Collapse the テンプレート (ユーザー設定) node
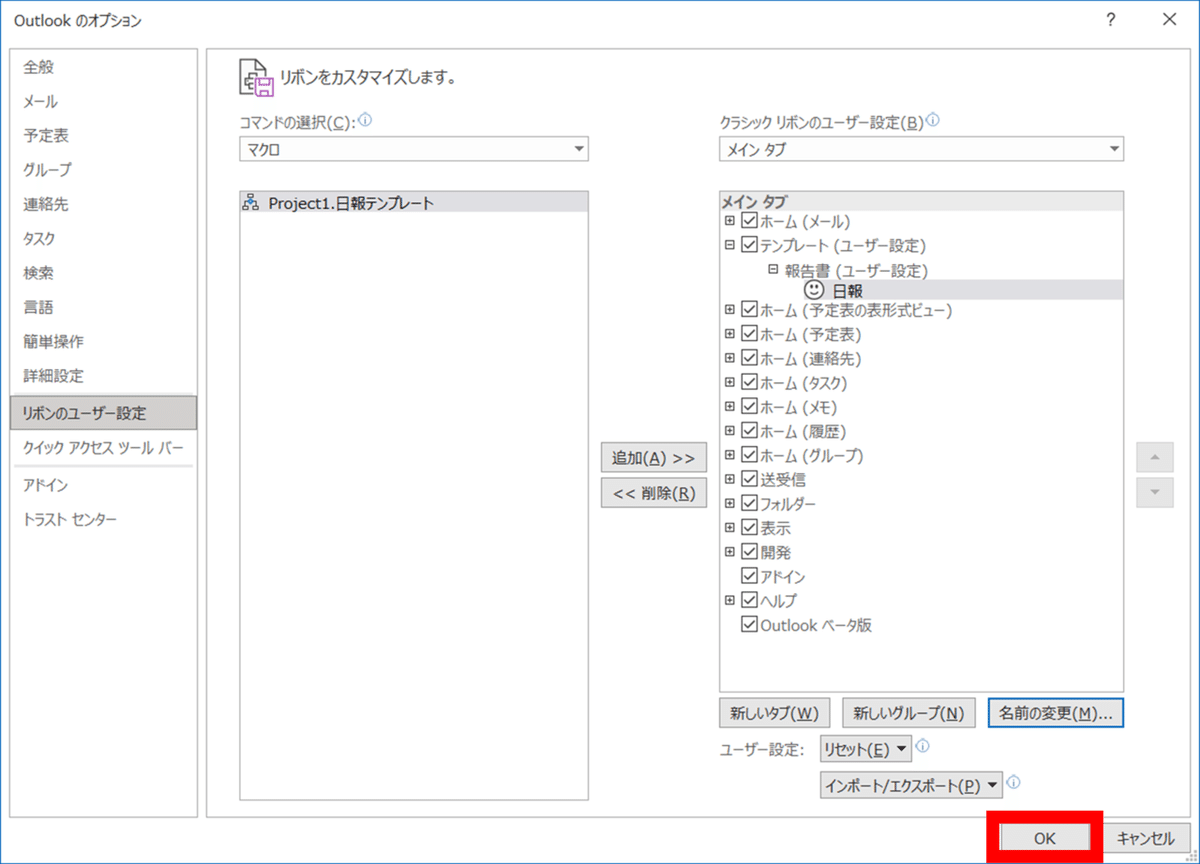 (x=730, y=246)
